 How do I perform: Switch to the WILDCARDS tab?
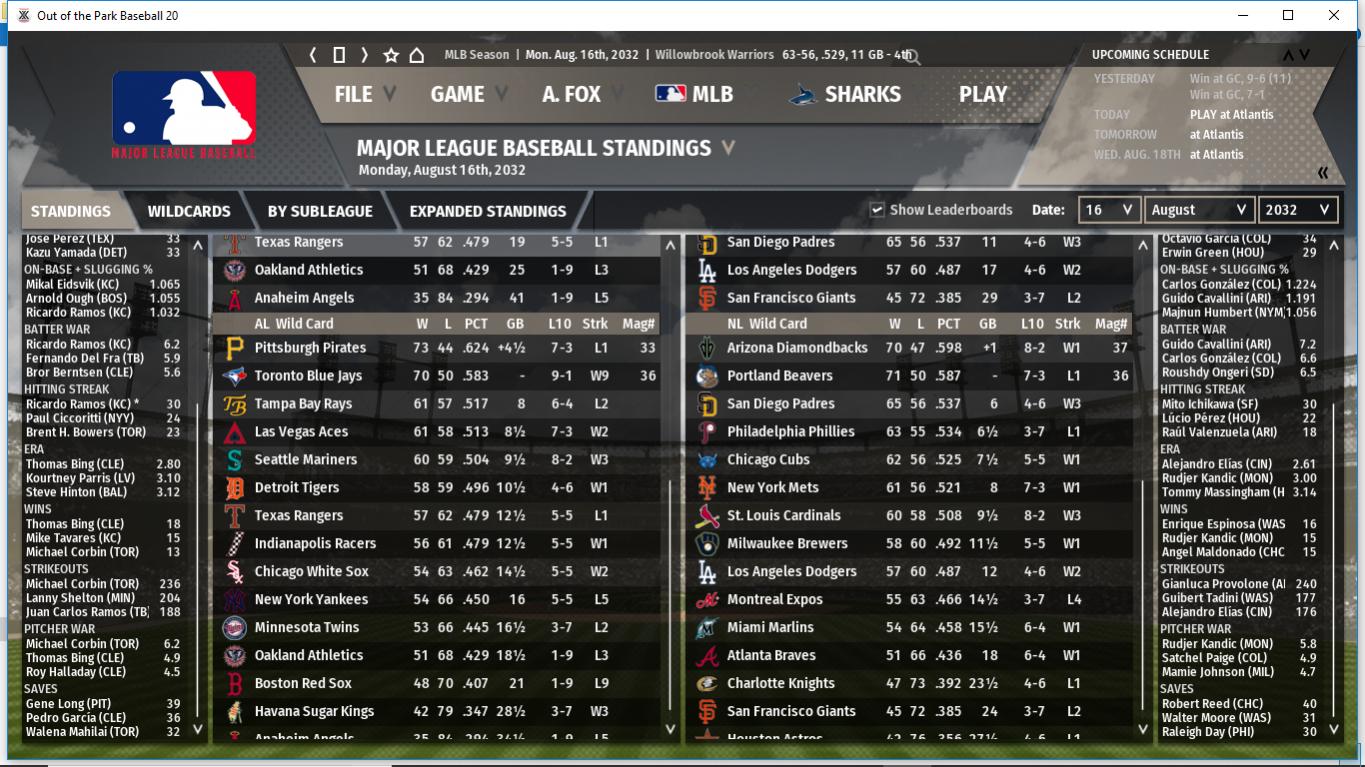click(189, 211)
